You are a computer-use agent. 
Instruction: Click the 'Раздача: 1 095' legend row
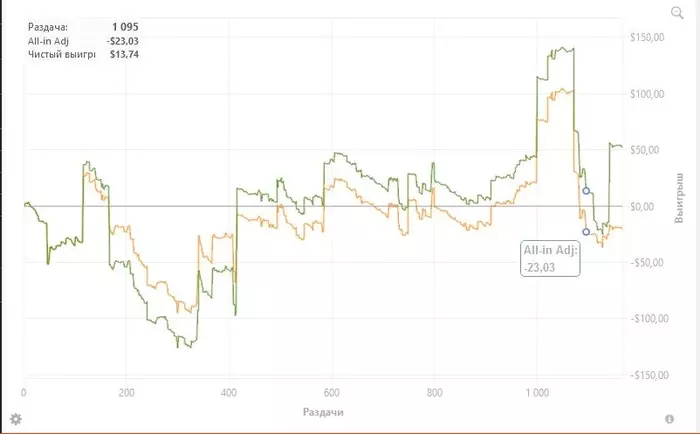(x=83, y=27)
